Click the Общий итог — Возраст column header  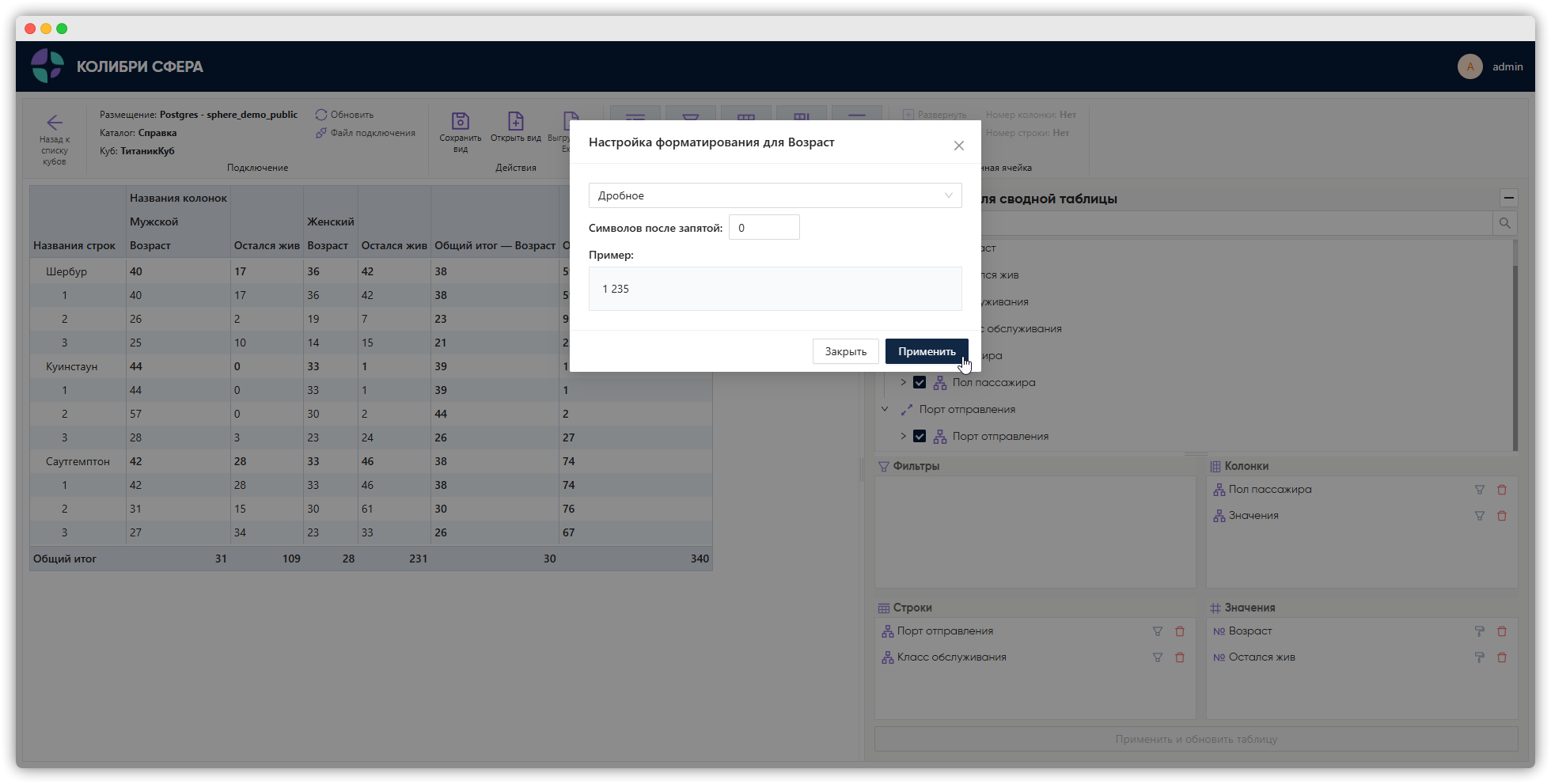point(495,245)
